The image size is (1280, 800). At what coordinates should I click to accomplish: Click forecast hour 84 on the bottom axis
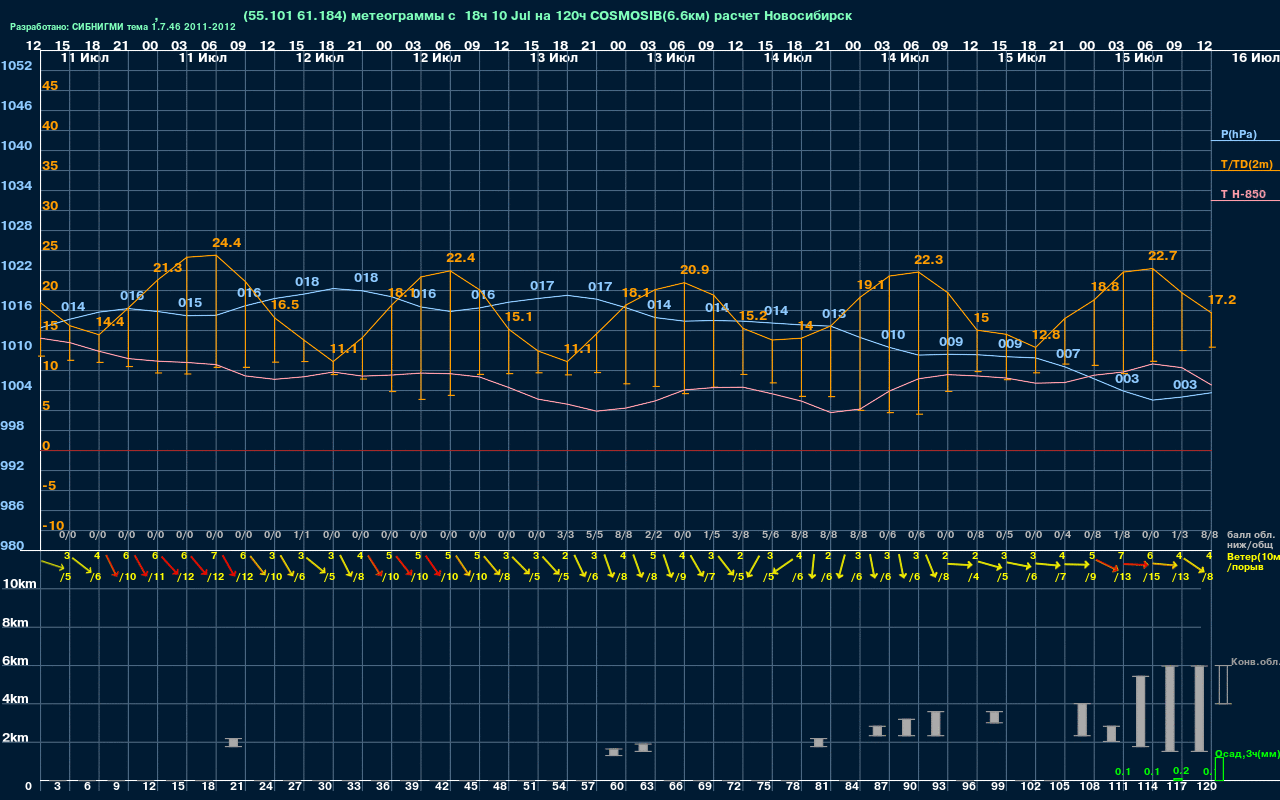click(x=852, y=787)
